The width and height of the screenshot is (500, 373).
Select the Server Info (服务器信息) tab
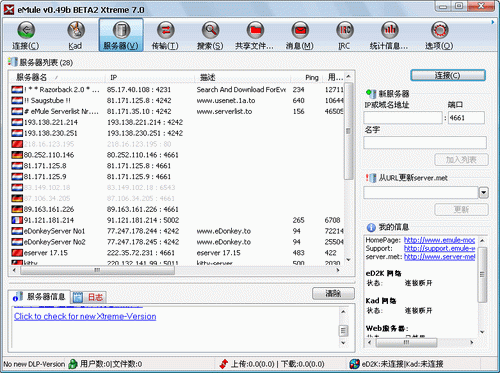click(x=40, y=296)
